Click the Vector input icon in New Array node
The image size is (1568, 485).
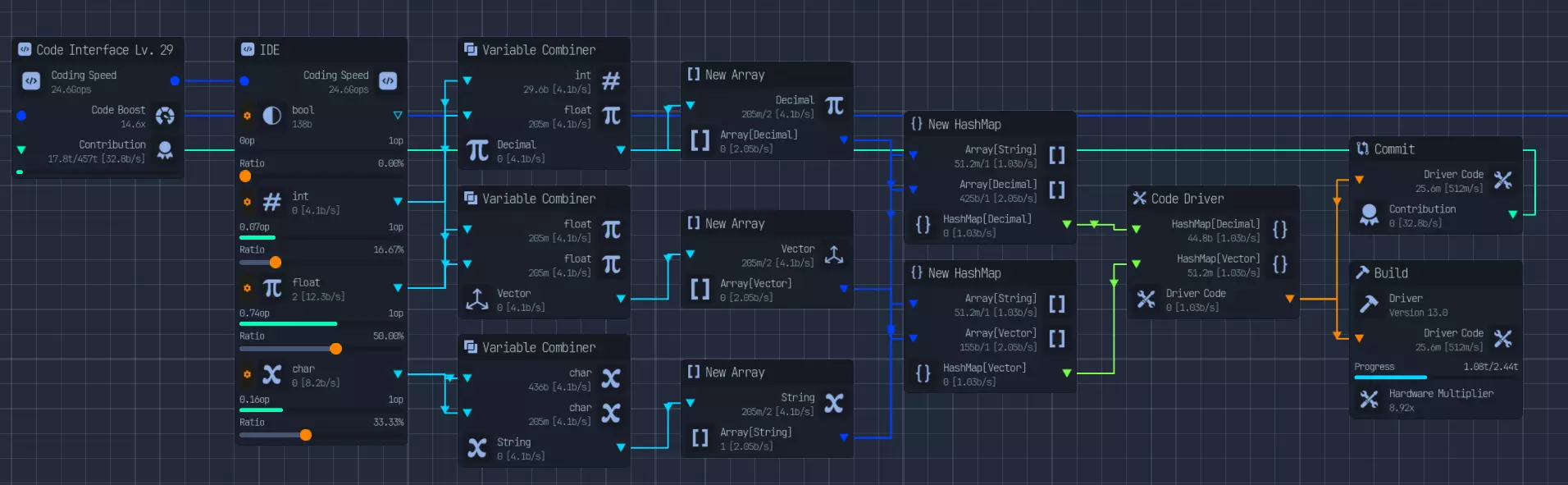834,254
